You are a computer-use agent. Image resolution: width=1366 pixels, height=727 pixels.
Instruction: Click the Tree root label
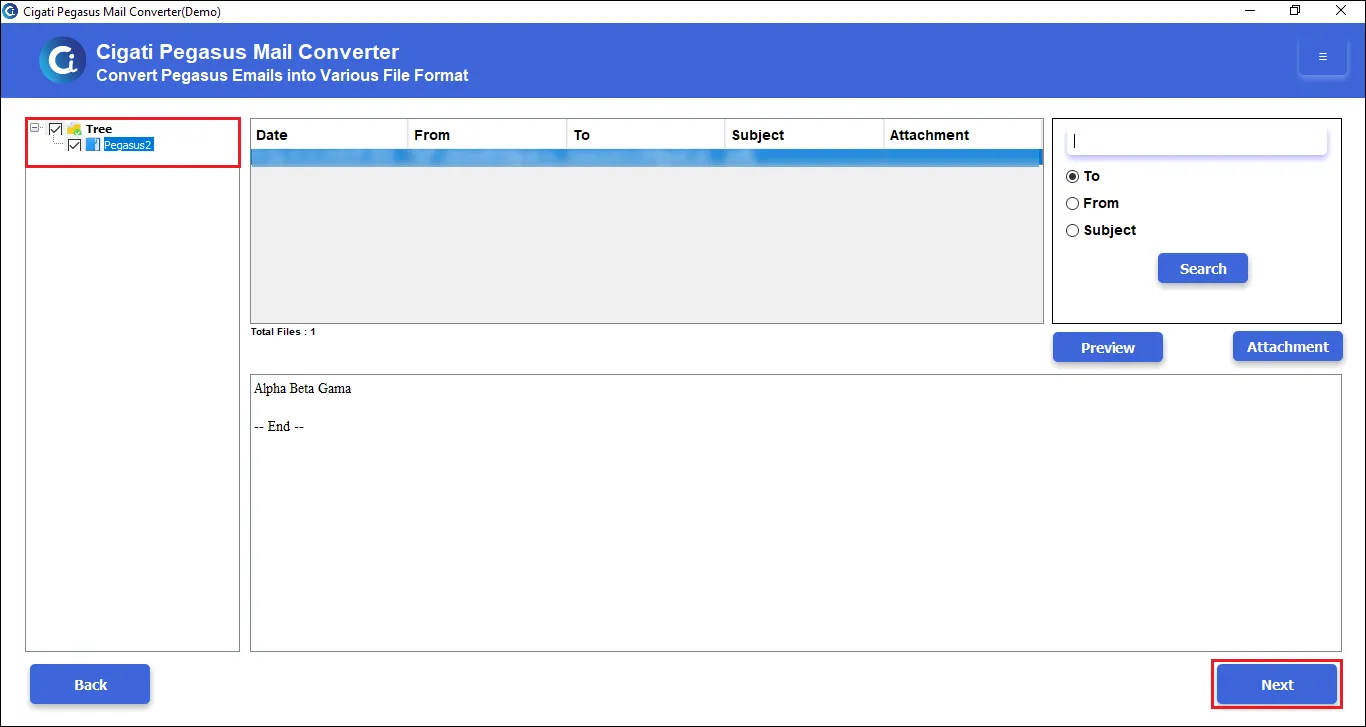pyautogui.click(x=99, y=129)
